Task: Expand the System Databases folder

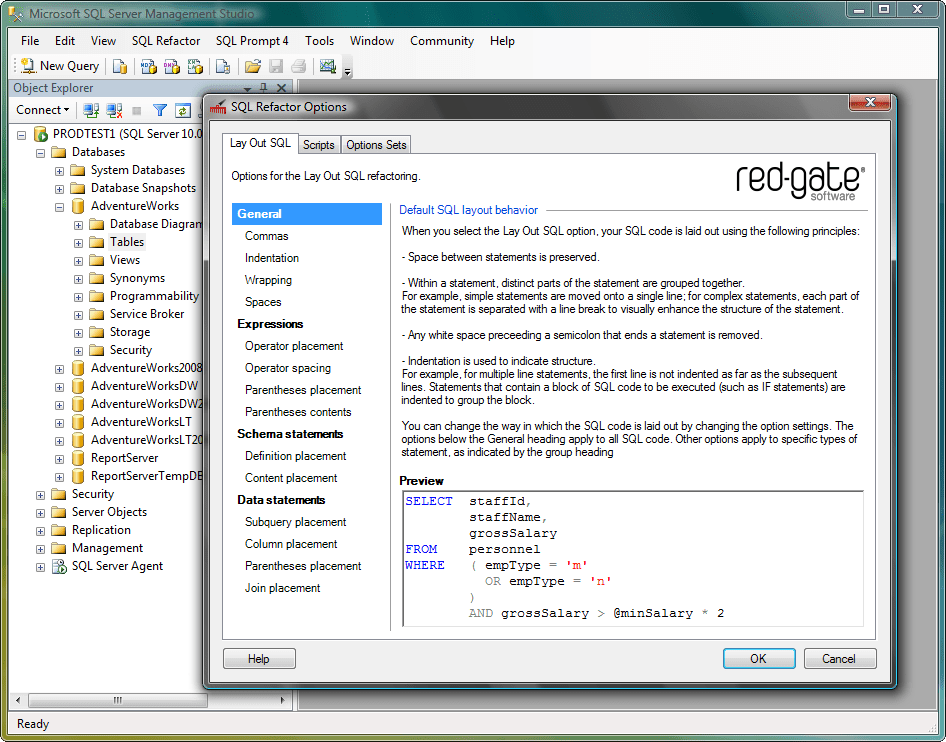Action: (60, 170)
